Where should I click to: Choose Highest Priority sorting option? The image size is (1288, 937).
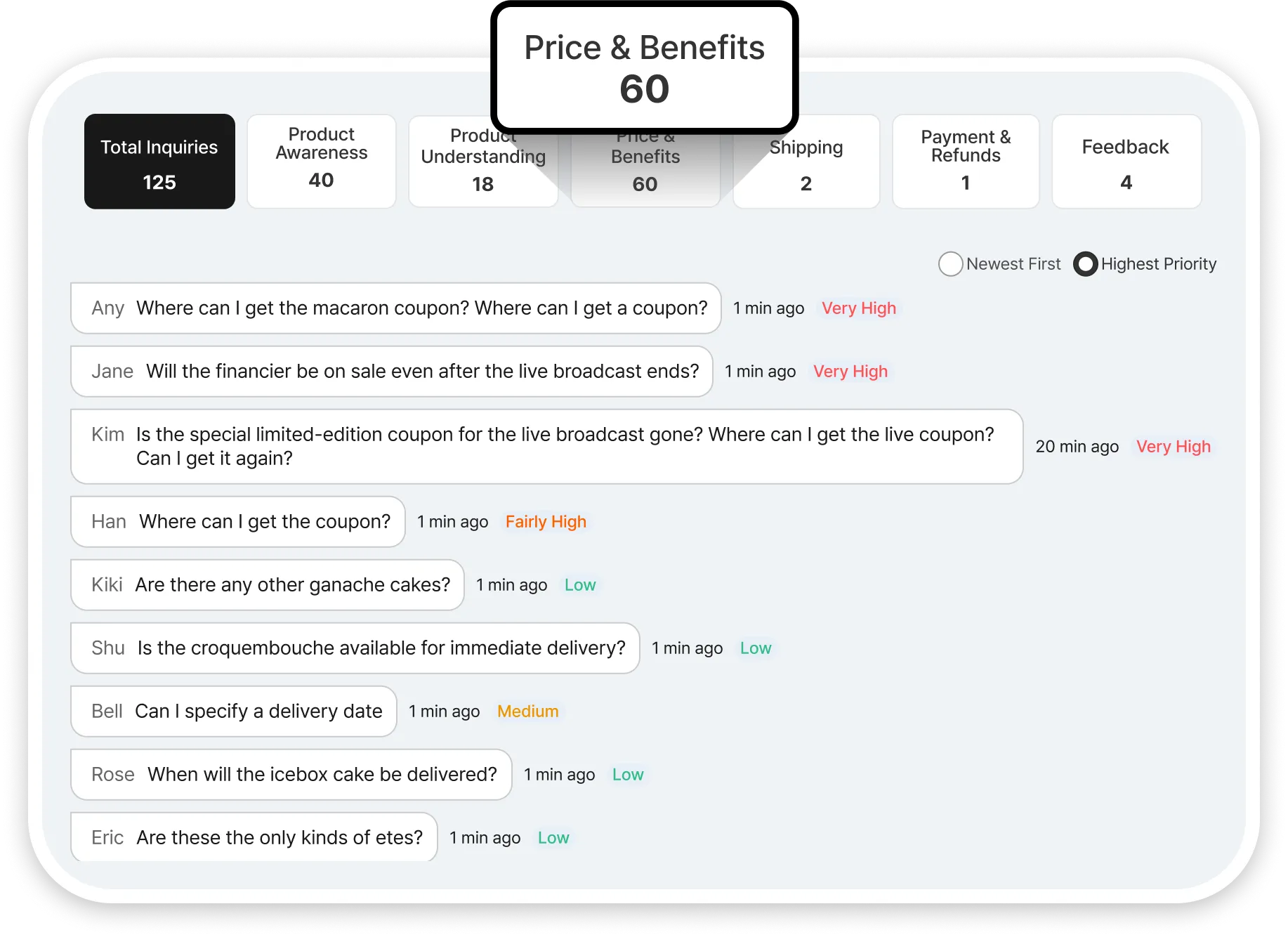point(1086,264)
